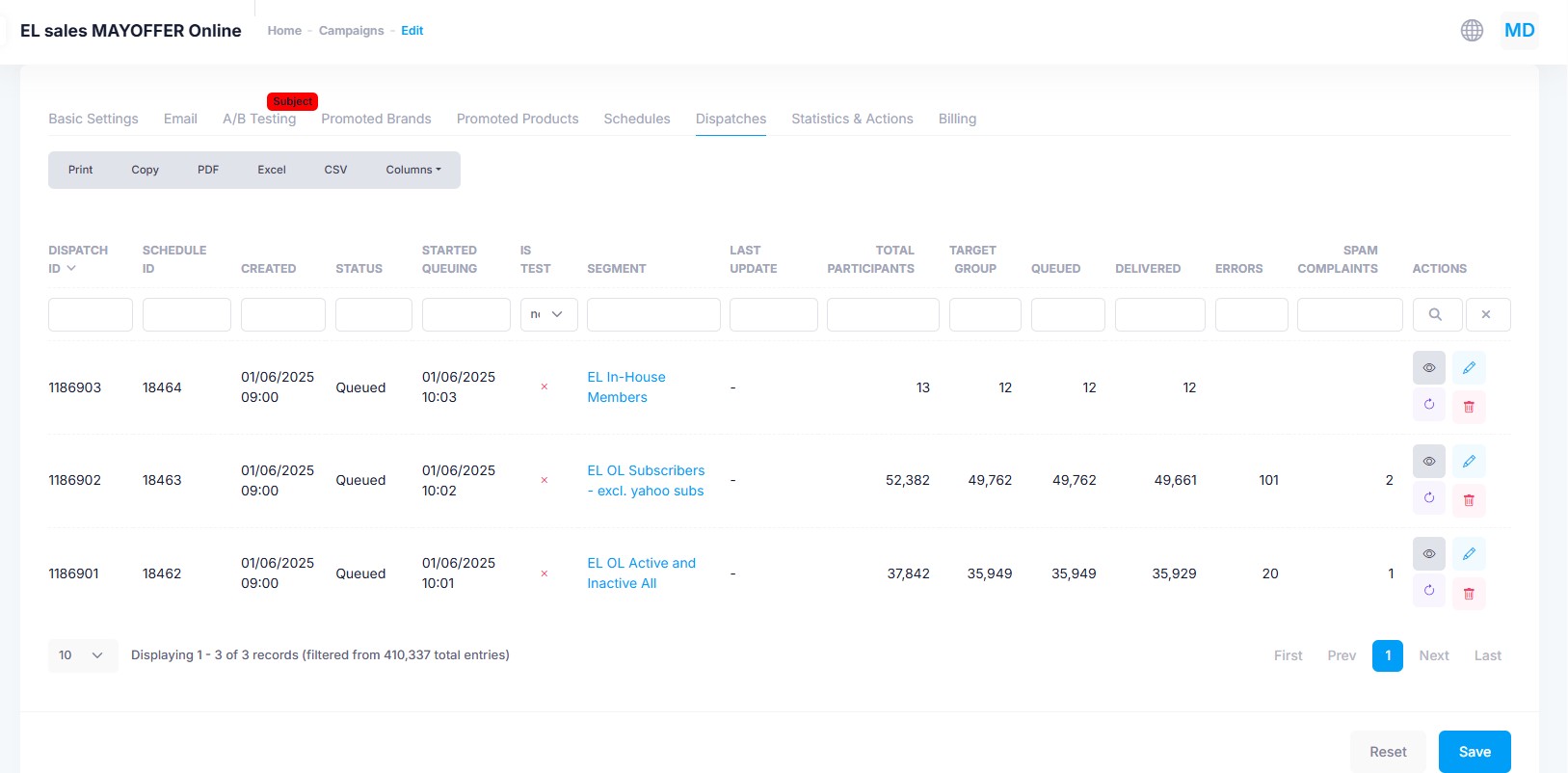
Task: Open EL OL Subscribers excl. yahoo link
Action: coord(646,481)
